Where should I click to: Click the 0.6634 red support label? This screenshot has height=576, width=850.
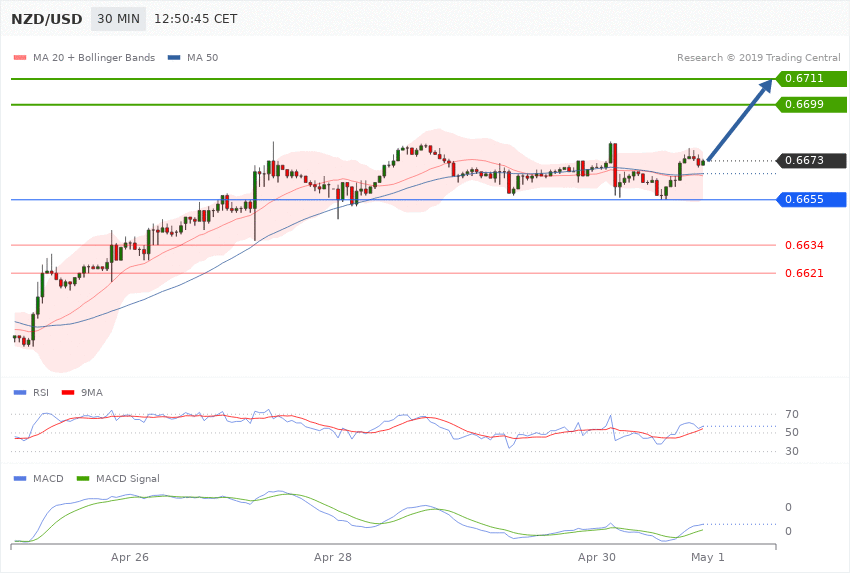click(x=804, y=245)
